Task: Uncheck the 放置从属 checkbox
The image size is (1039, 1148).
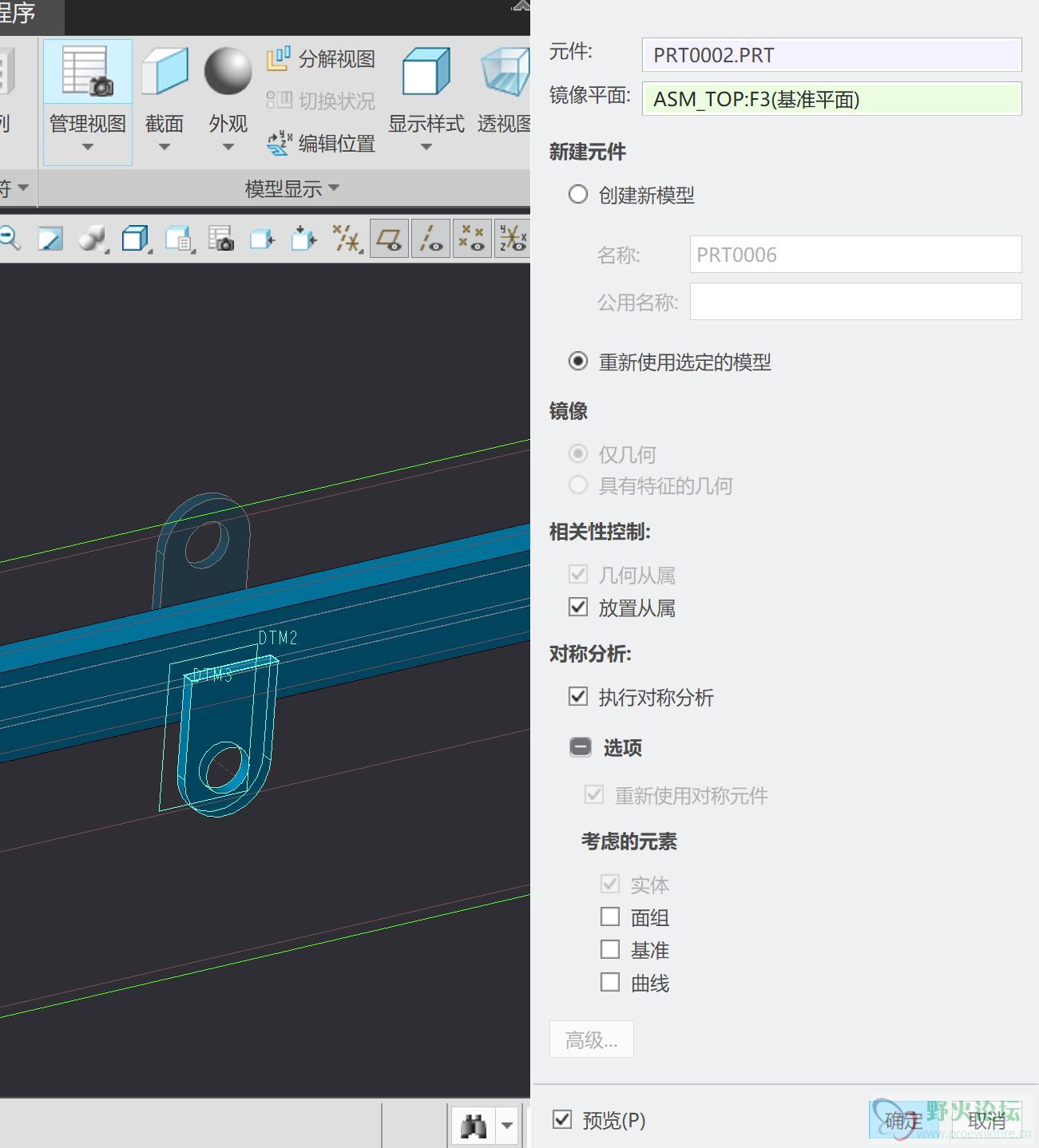Action: [x=578, y=608]
